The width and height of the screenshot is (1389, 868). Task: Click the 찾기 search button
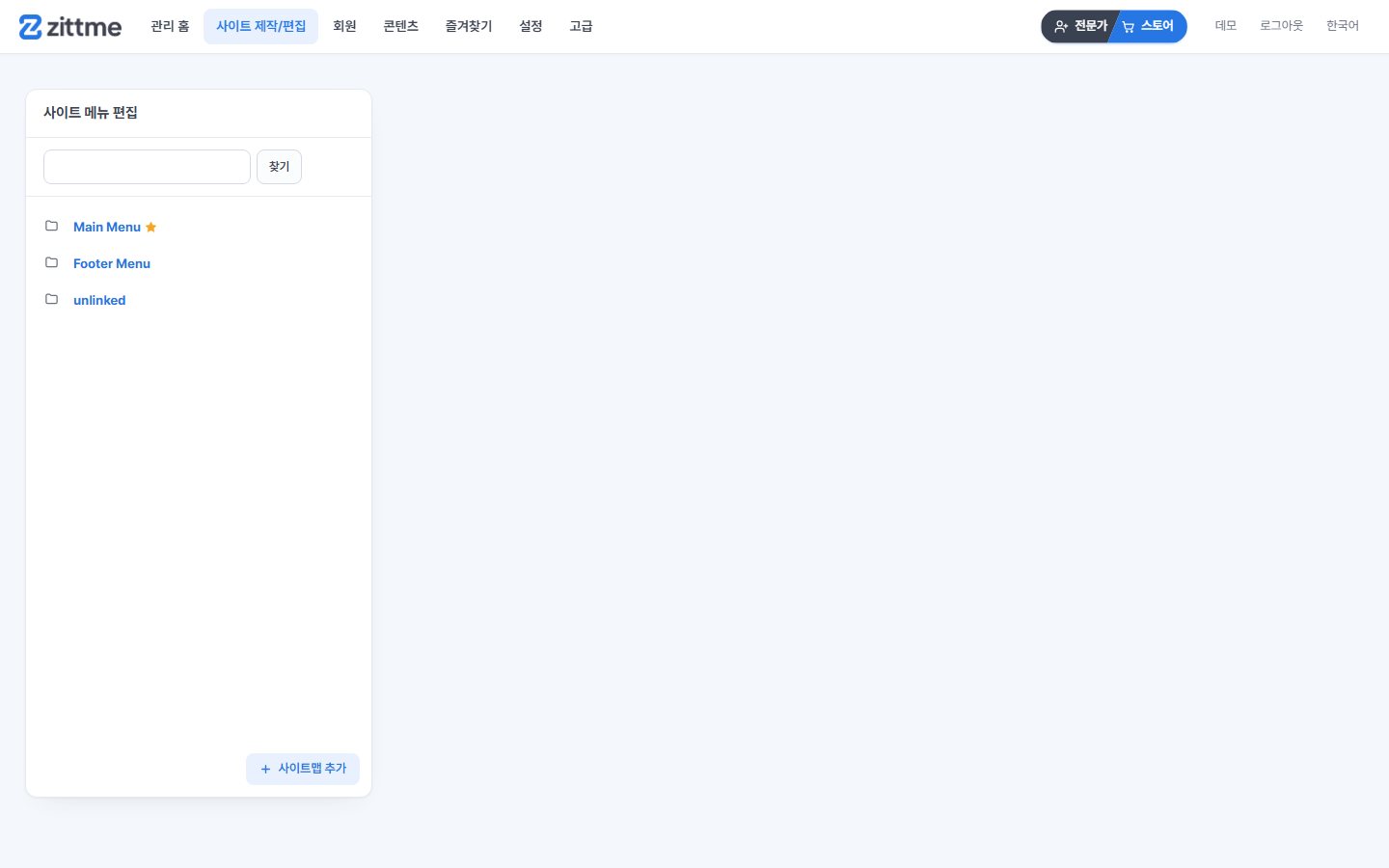point(279,167)
